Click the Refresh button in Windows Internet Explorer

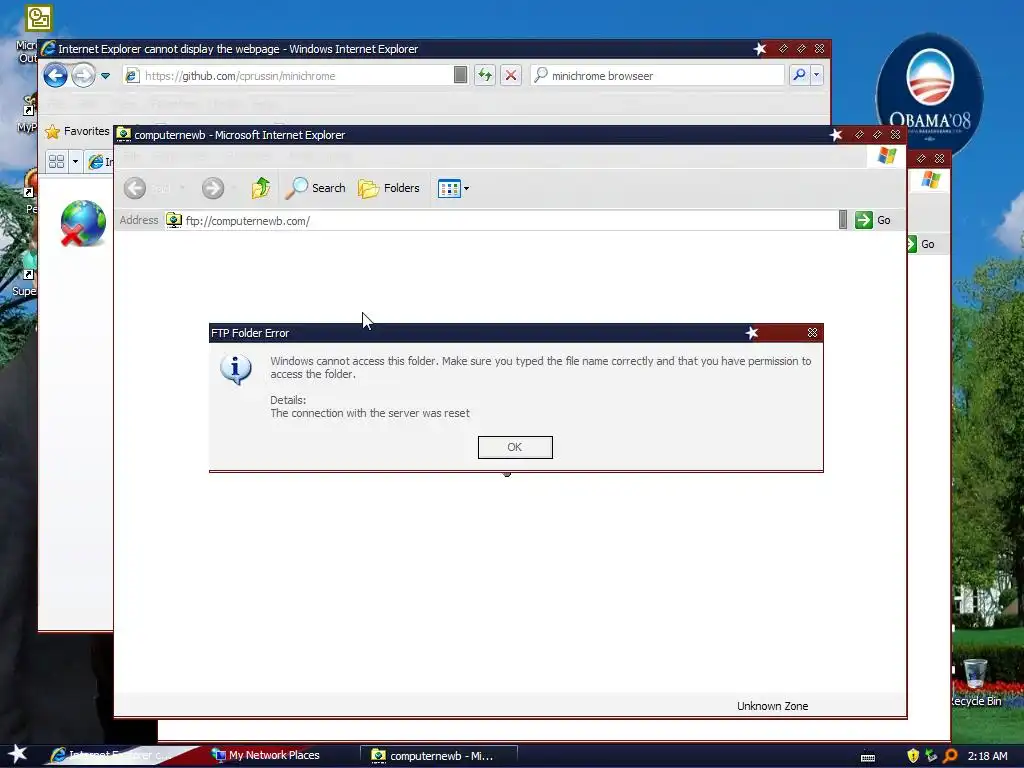(485, 76)
